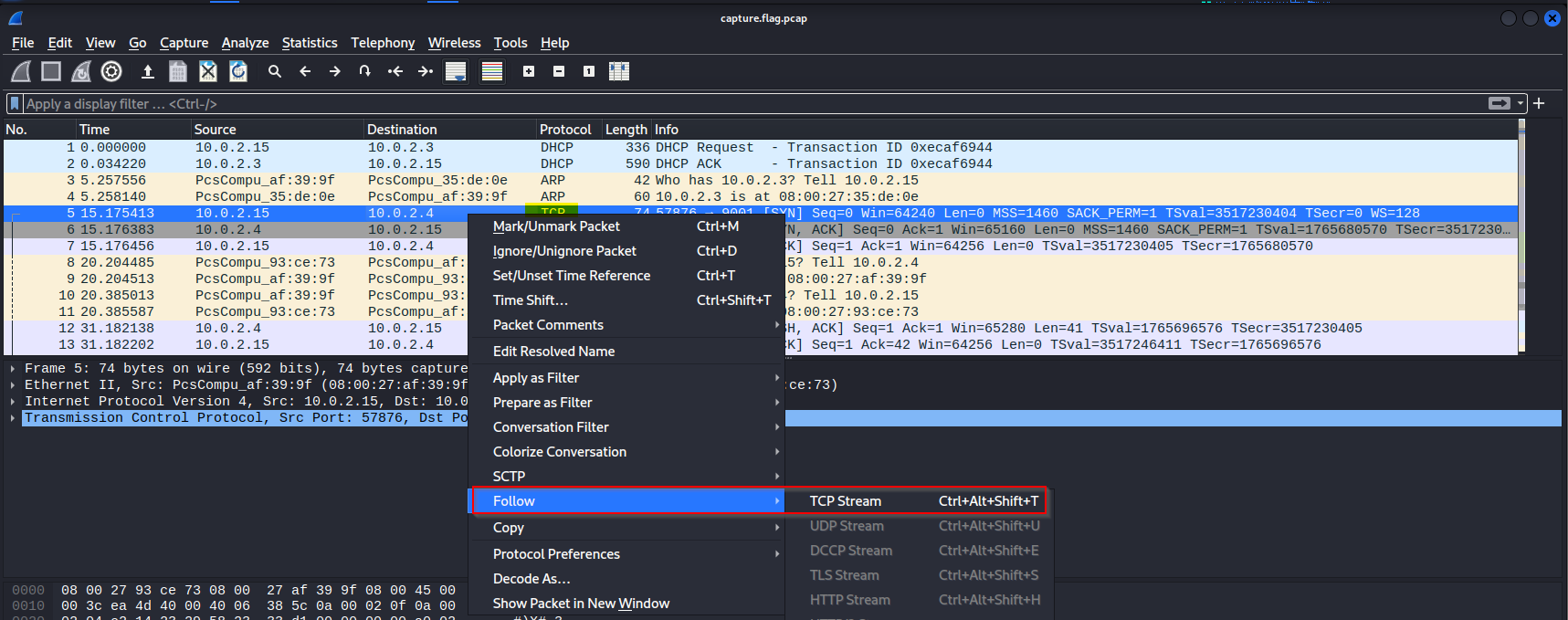This screenshot has height=620, width=1568.
Task: Open the File menu
Action: point(23,43)
